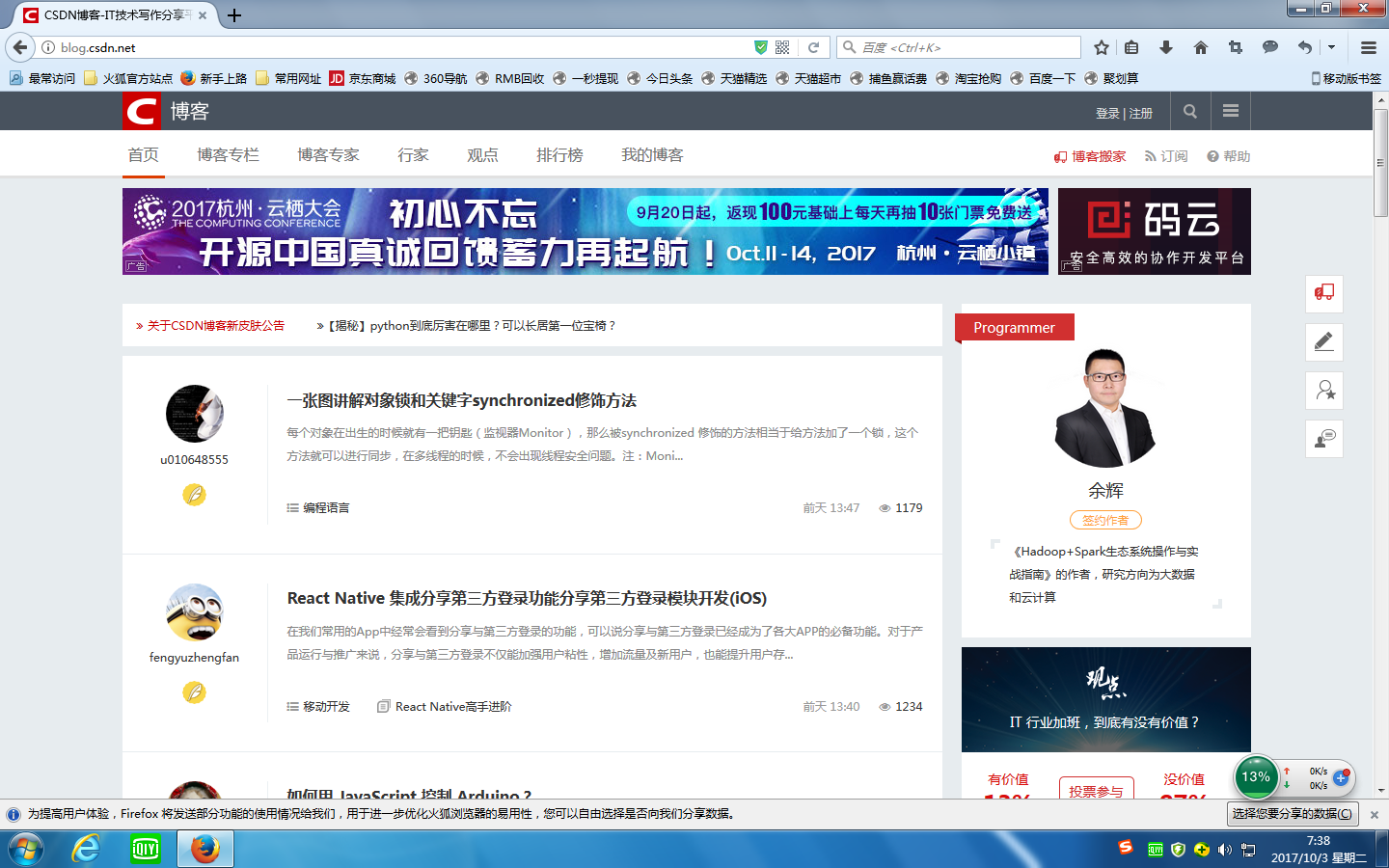Bookmark this page with the star icon
Image resolution: width=1389 pixels, height=868 pixels.
pos(1102,47)
